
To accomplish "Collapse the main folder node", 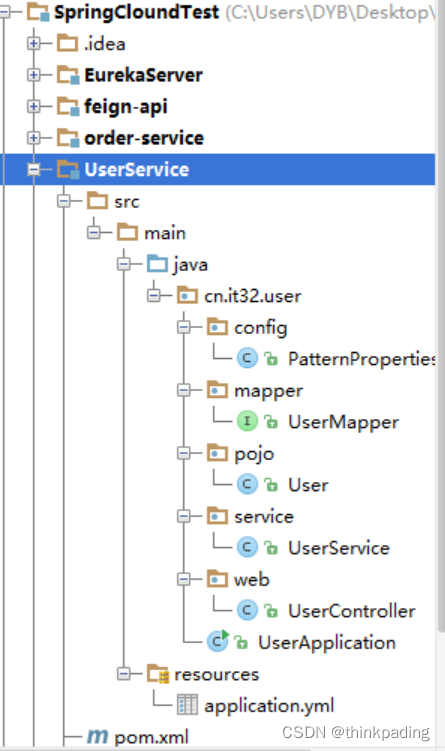I will [94, 233].
